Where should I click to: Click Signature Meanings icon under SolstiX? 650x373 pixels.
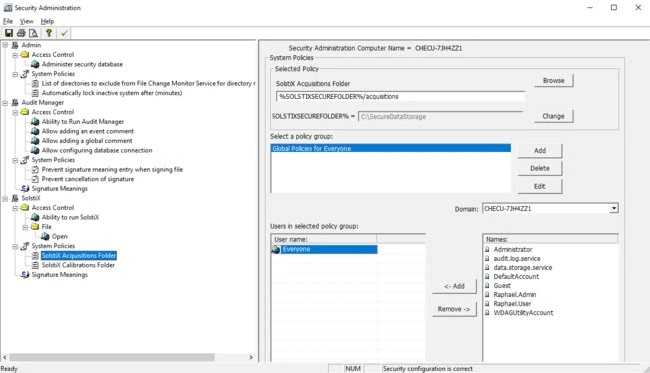tap(25, 274)
